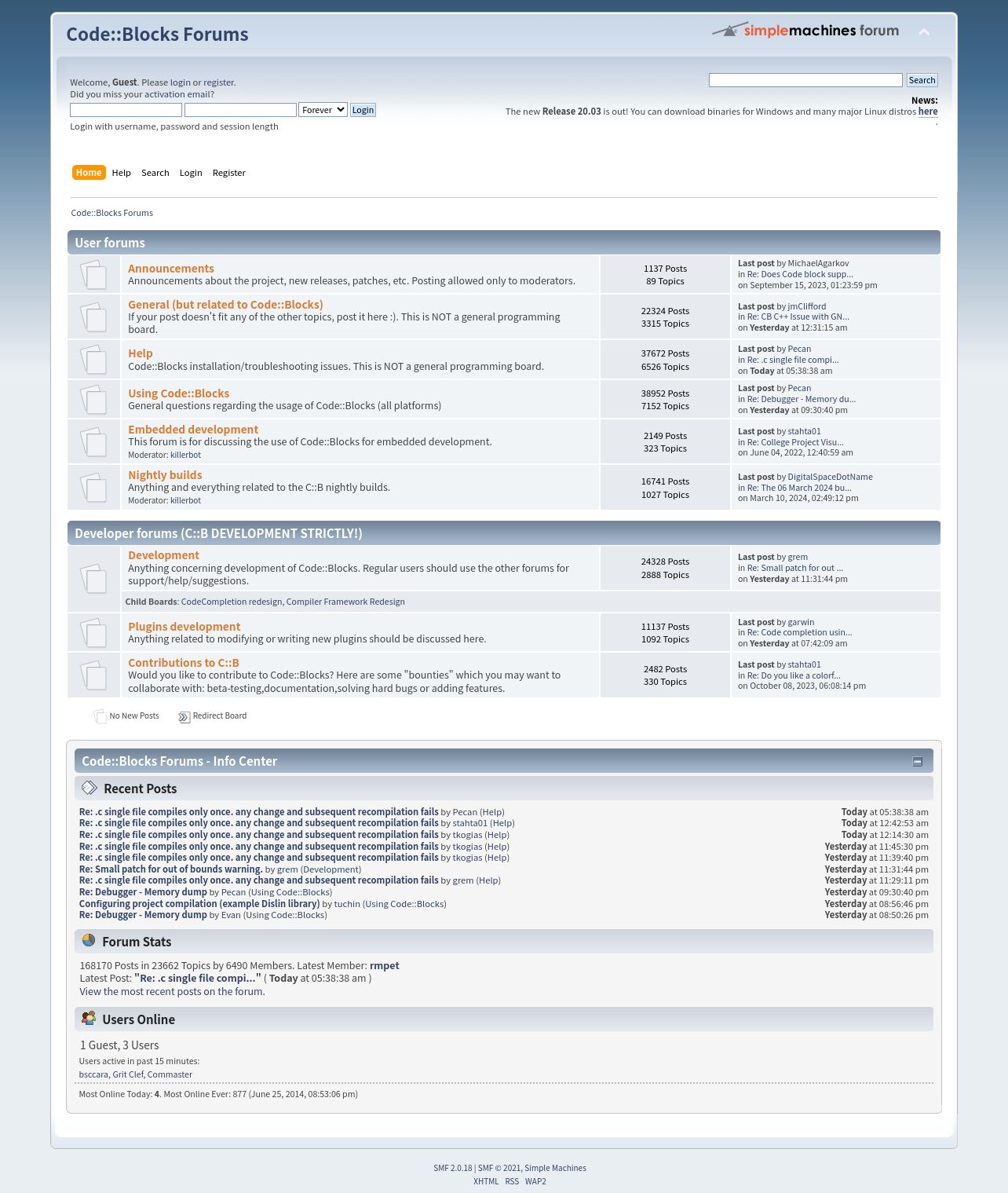Collapse the Info Center section
Image resolution: width=1008 pixels, height=1193 pixels.
click(x=917, y=761)
